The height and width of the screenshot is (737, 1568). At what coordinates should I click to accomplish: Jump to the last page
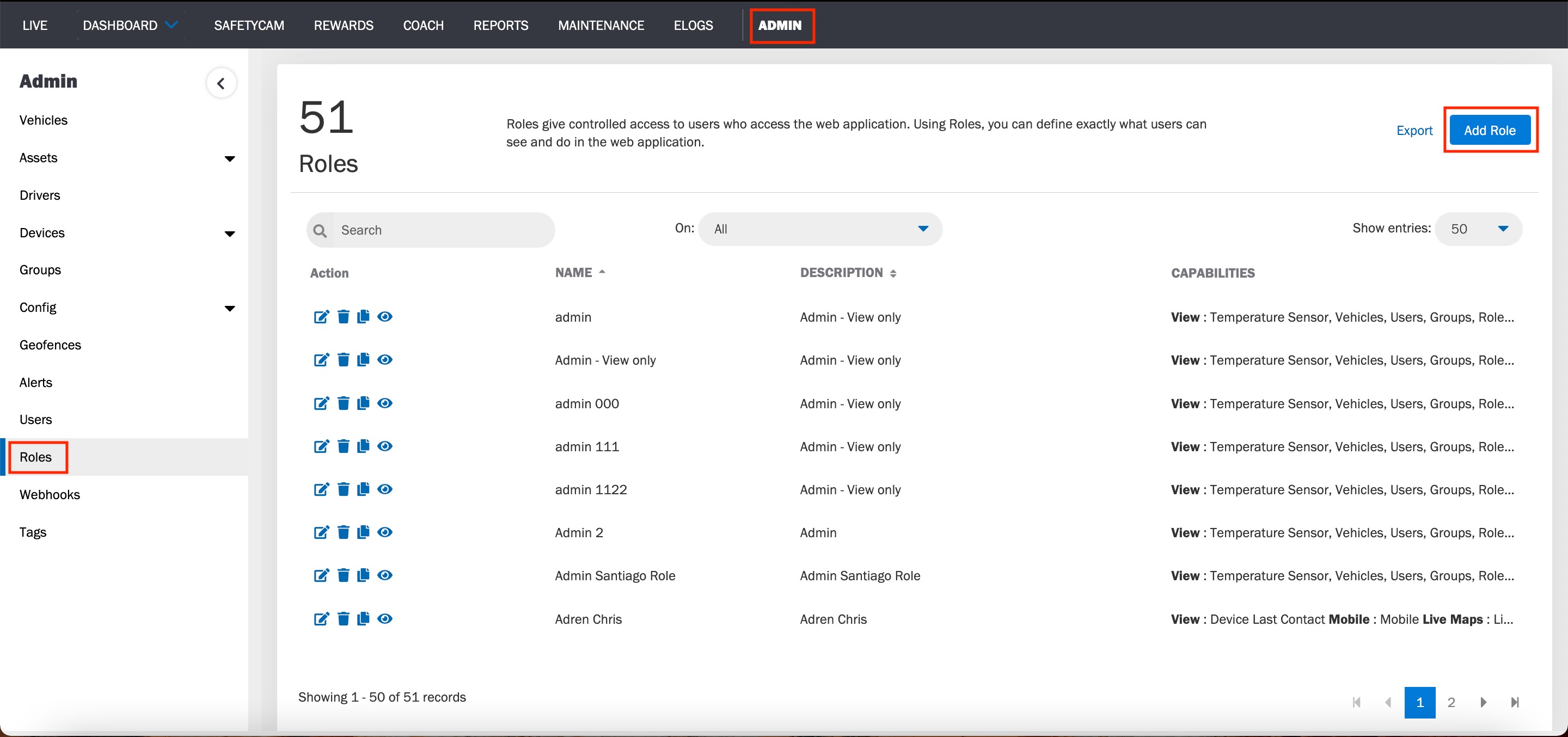pos(1515,702)
